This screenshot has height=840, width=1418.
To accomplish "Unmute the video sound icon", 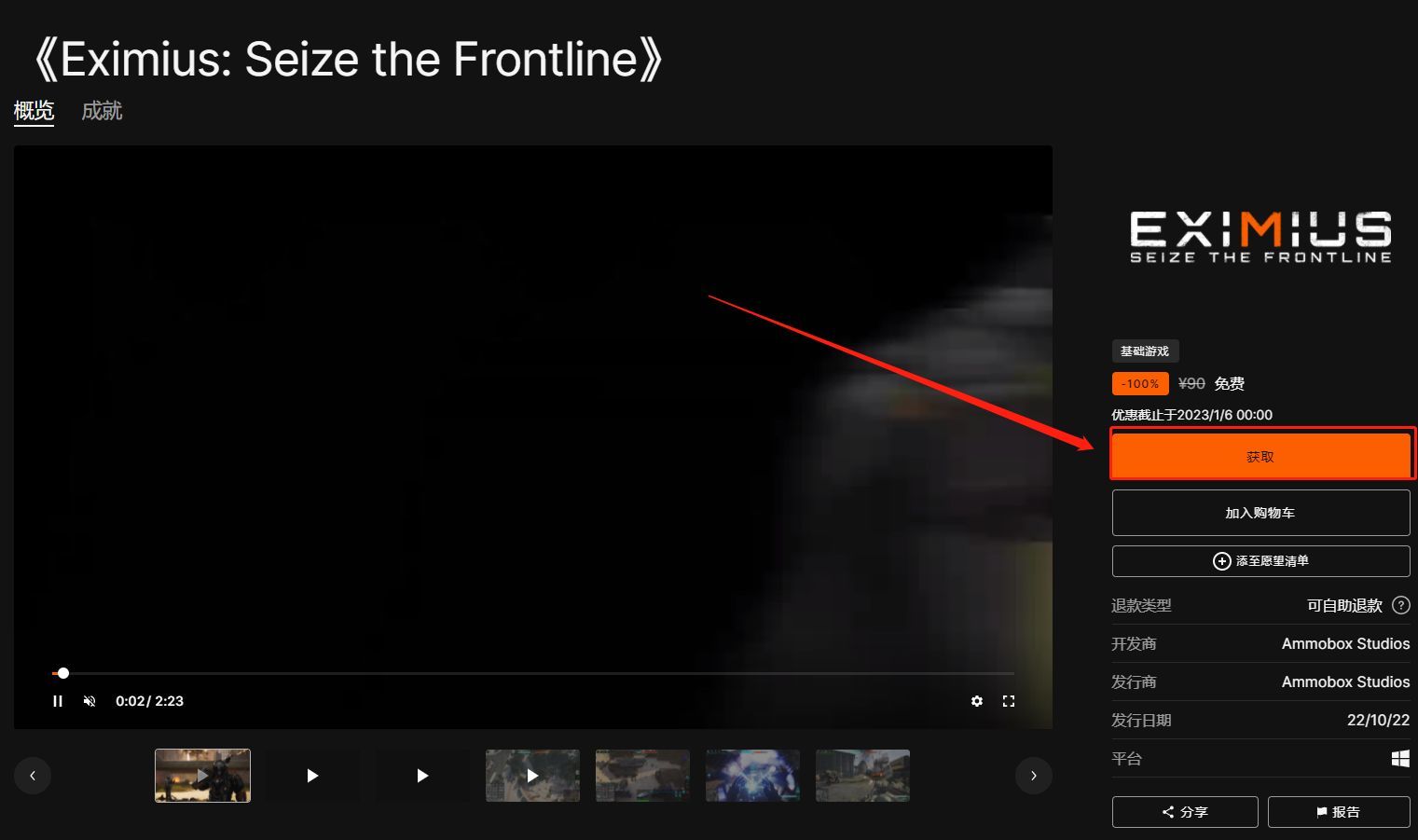I will point(89,701).
